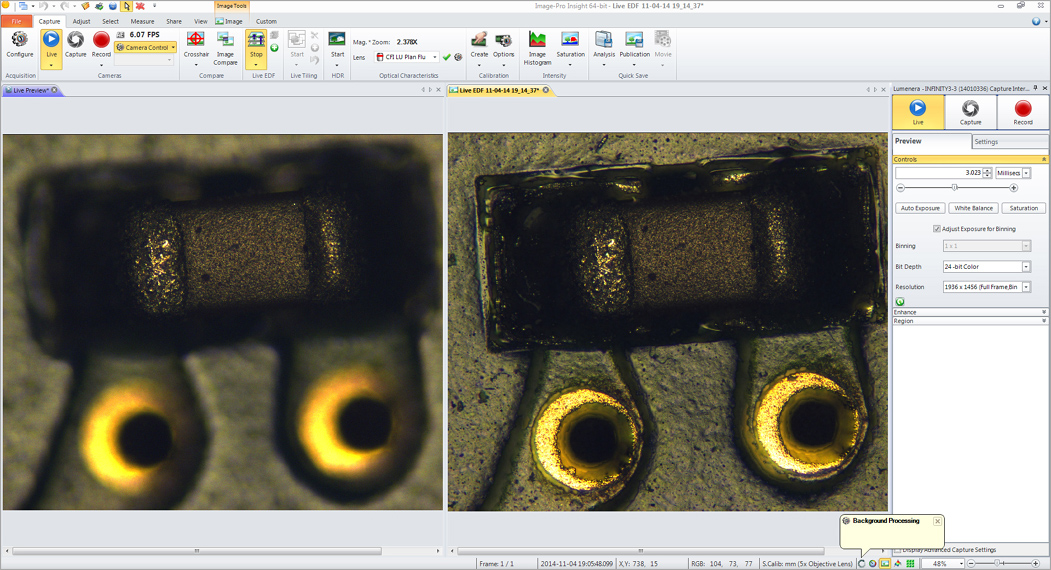
Task: Switch to the Image tools tab
Action: (x=229, y=21)
